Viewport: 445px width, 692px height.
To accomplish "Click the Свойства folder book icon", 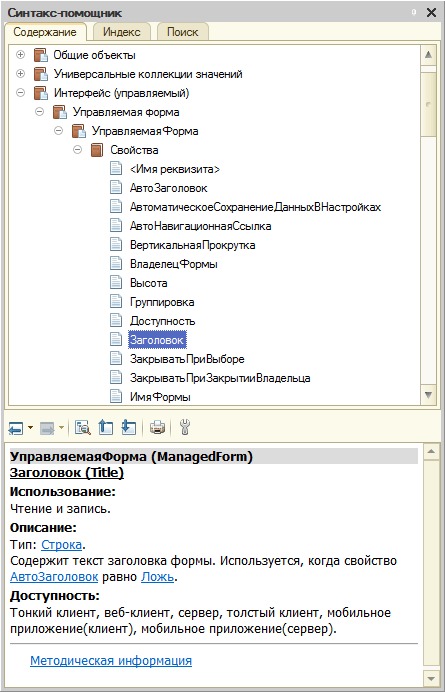I will click(97, 150).
